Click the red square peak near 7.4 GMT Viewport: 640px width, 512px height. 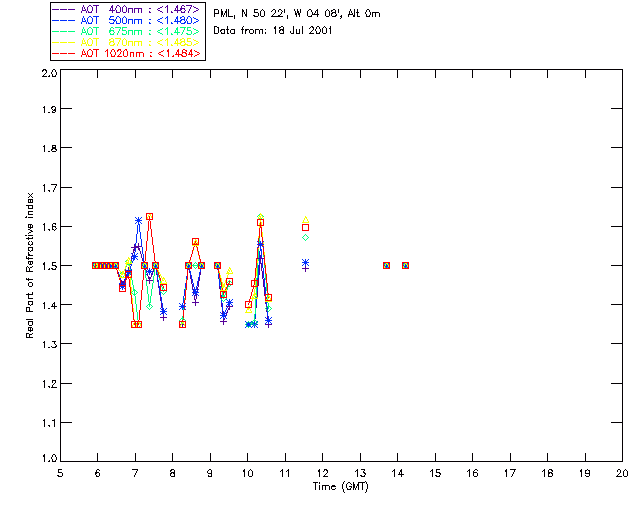click(149, 216)
